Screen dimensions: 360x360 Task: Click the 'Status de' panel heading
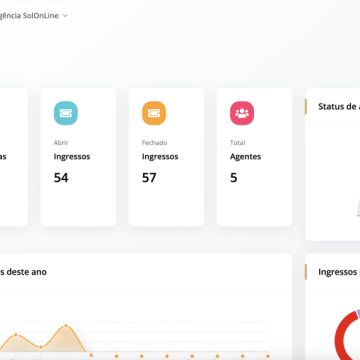pyautogui.click(x=339, y=107)
